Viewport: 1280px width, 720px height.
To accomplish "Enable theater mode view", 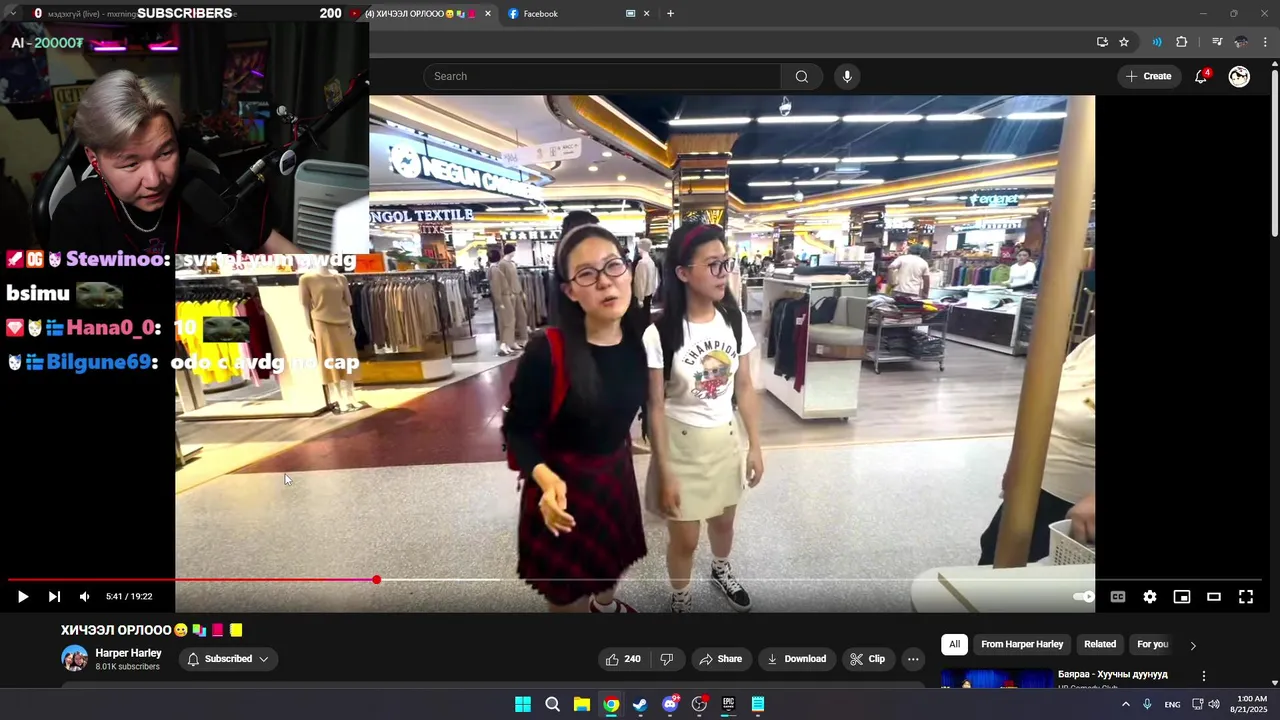I will pos(1214,597).
